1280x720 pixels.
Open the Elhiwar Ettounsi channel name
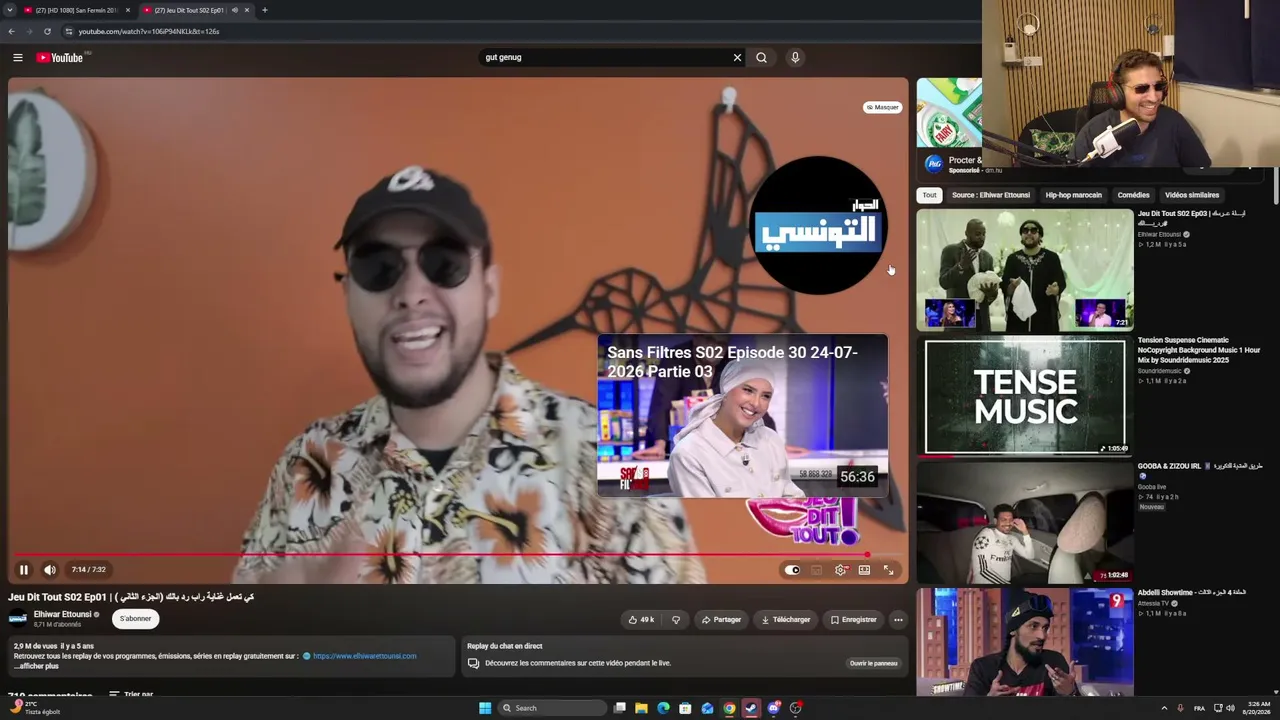click(x=62, y=614)
